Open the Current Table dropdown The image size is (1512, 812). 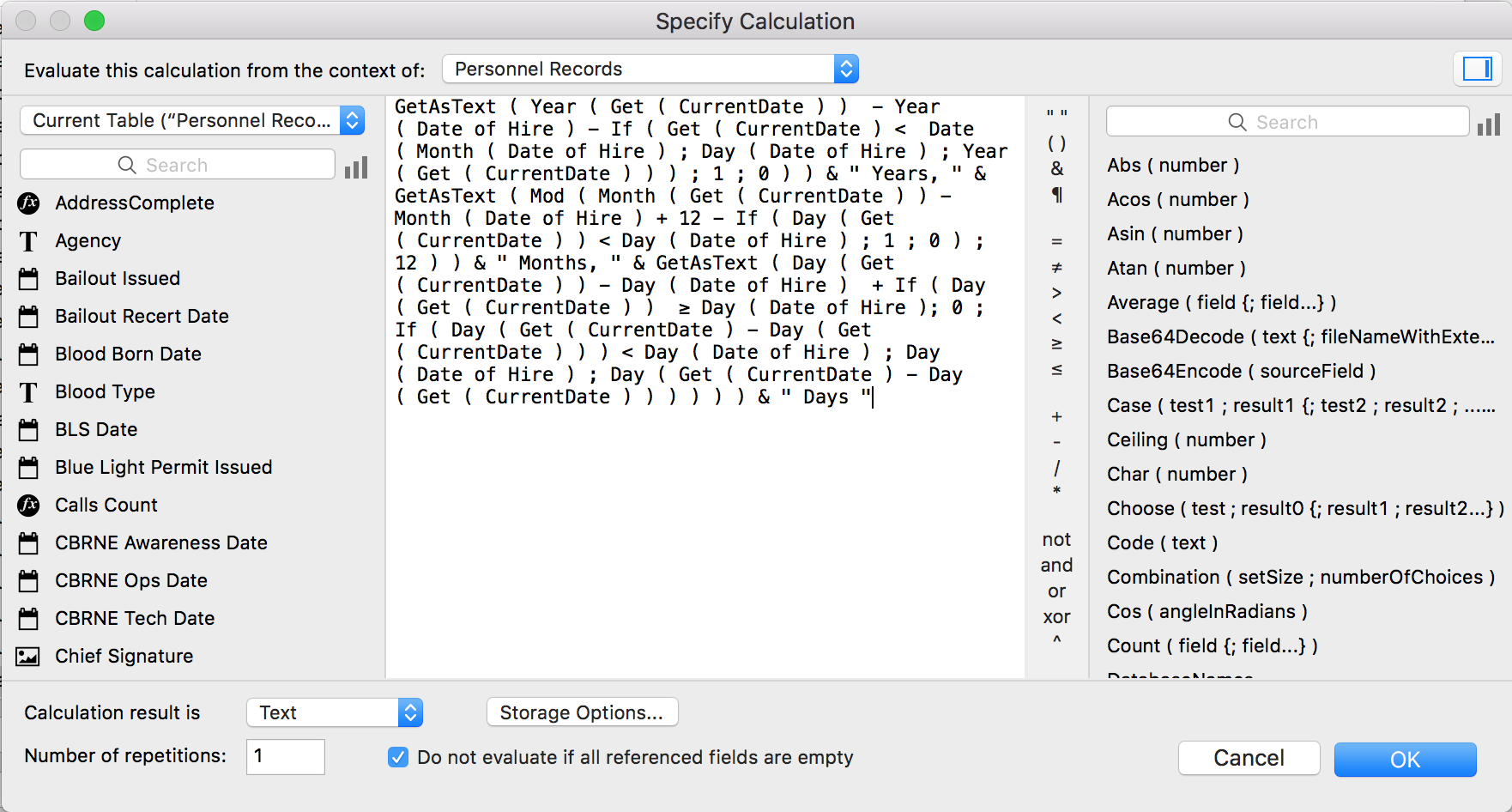[x=192, y=120]
